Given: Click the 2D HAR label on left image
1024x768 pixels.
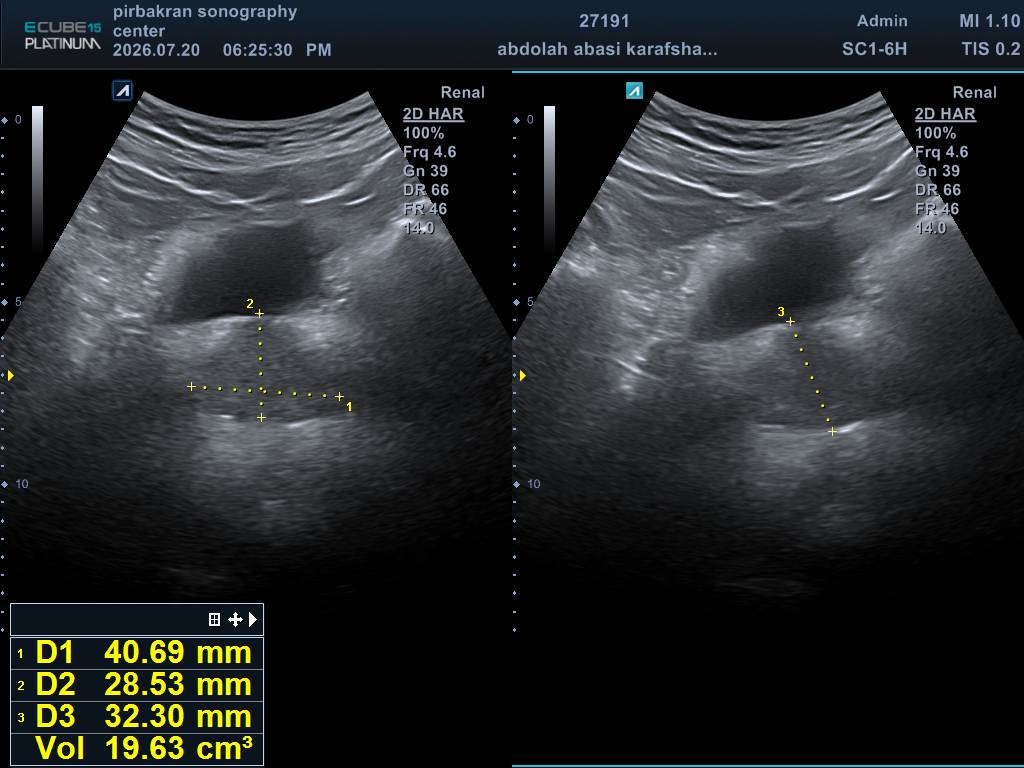Looking at the screenshot, I should click(x=433, y=114).
